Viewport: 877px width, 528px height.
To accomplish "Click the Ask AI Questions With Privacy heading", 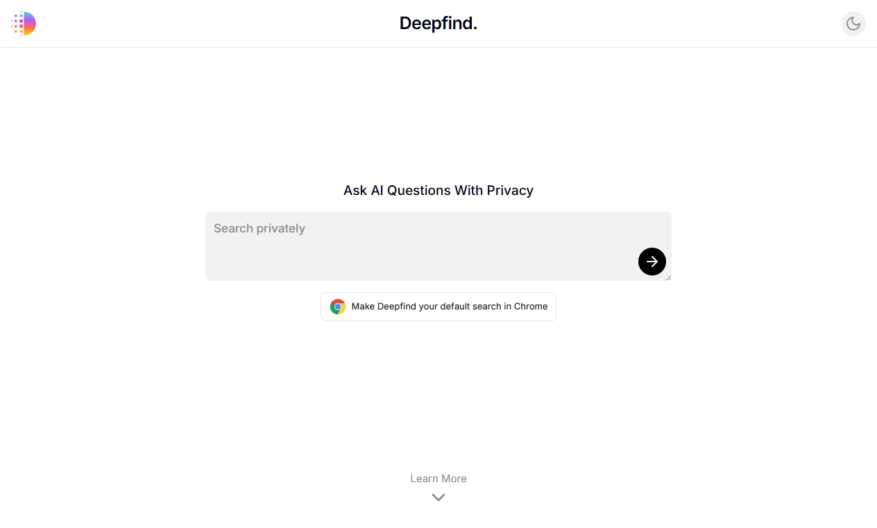I will pos(438,190).
